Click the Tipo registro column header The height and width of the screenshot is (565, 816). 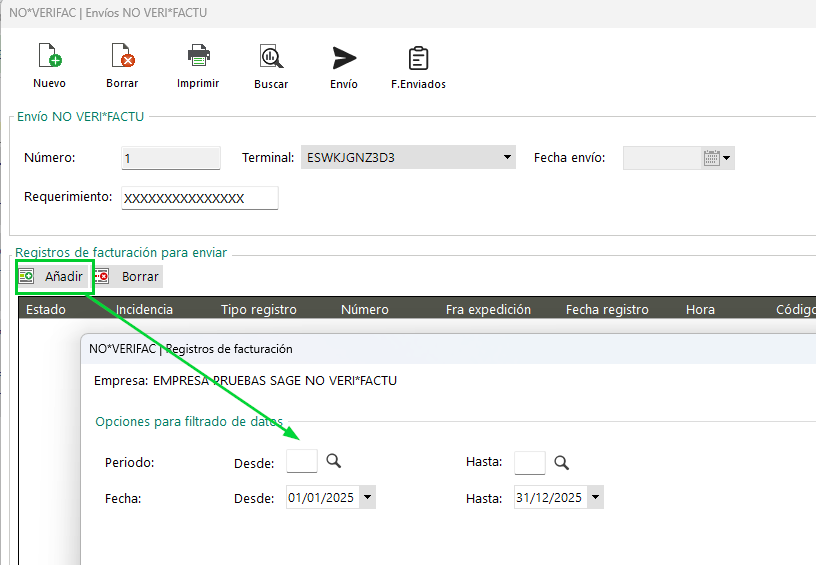click(x=259, y=310)
